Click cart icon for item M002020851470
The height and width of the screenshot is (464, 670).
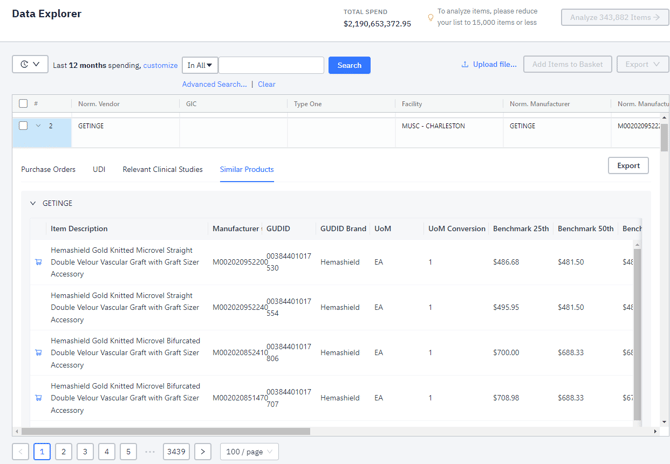coord(39,398)
